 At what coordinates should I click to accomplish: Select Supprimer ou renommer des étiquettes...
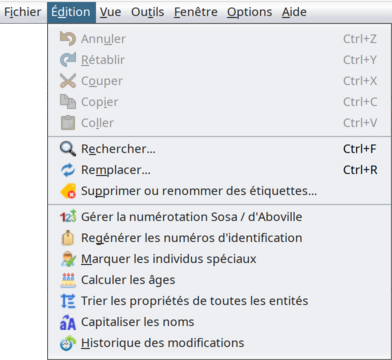pyautogui.click(x=219, y=191)
